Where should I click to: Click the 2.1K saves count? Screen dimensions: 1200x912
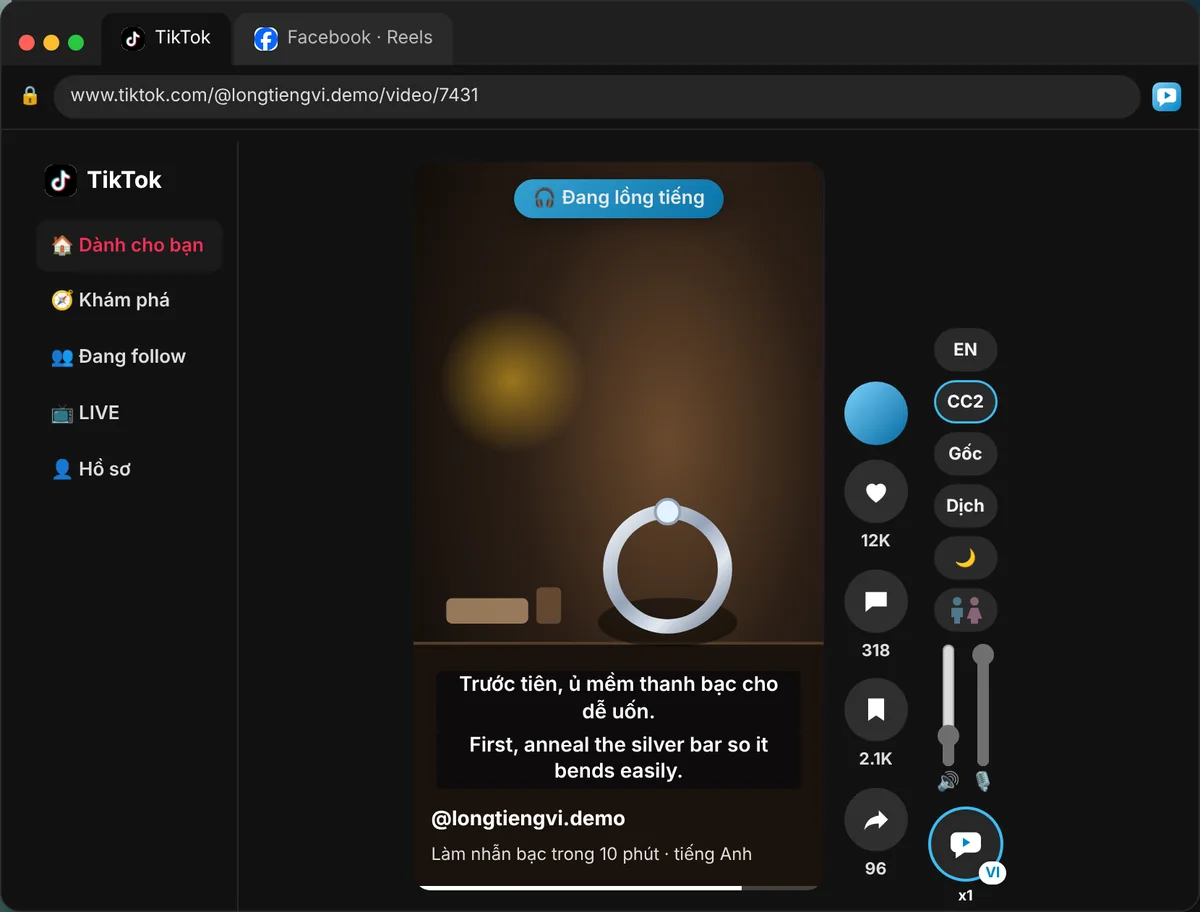(876, 759)
